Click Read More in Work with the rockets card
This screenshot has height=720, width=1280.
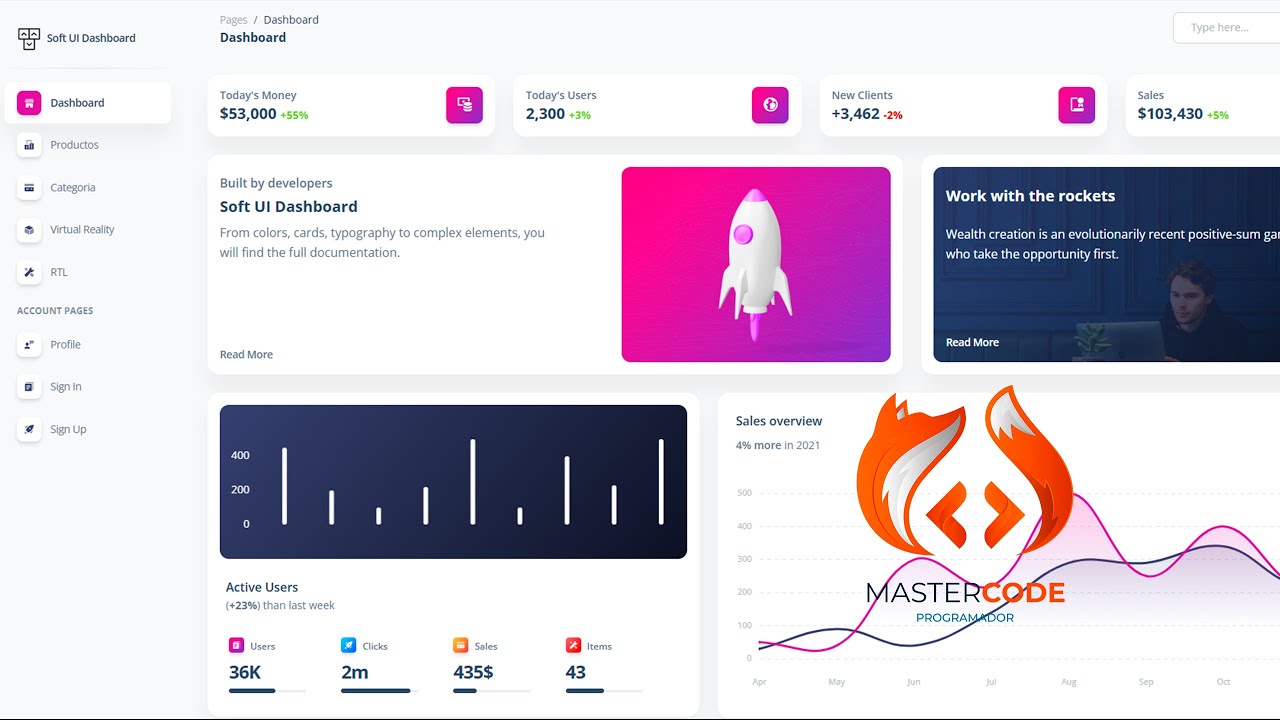point(972,342)
